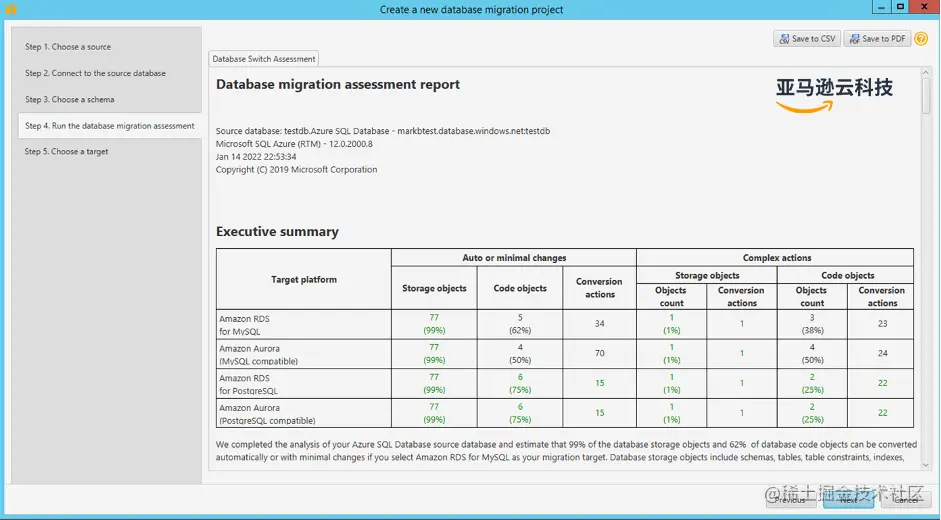Export report with Save to PDF

[877, 38]
